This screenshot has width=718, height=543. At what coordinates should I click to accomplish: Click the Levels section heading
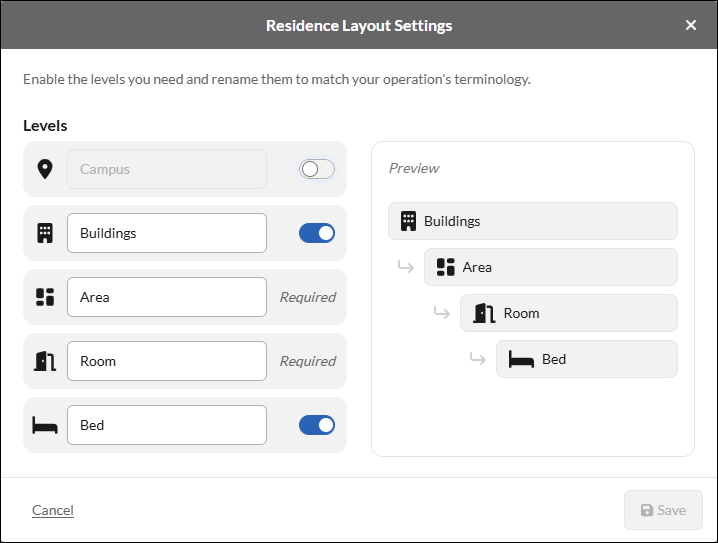coord(45,125)
